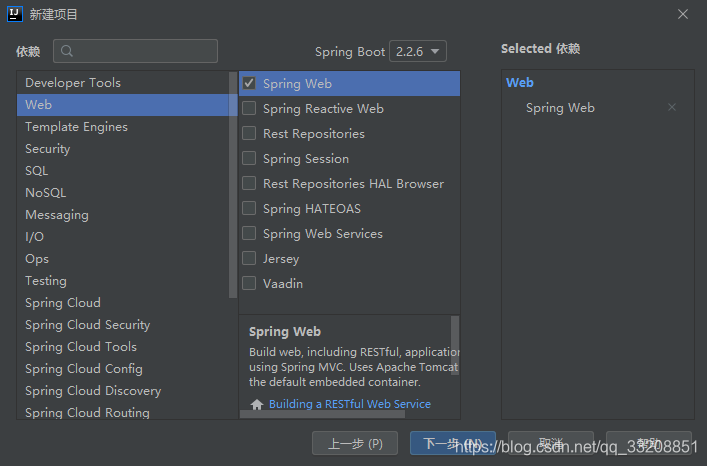Close the new project dialog
This screenshot has height=466, width=707.
click(x=683, y=14)
